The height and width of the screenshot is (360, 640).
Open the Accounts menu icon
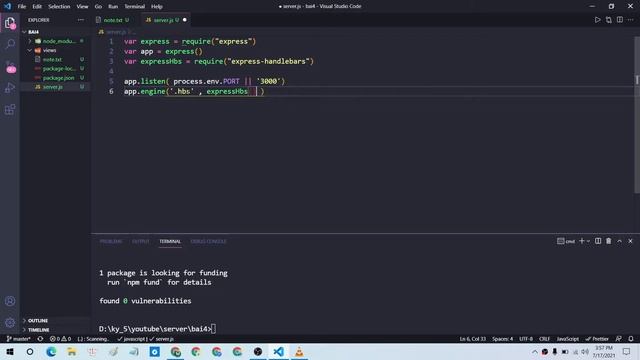pos(10,301)
